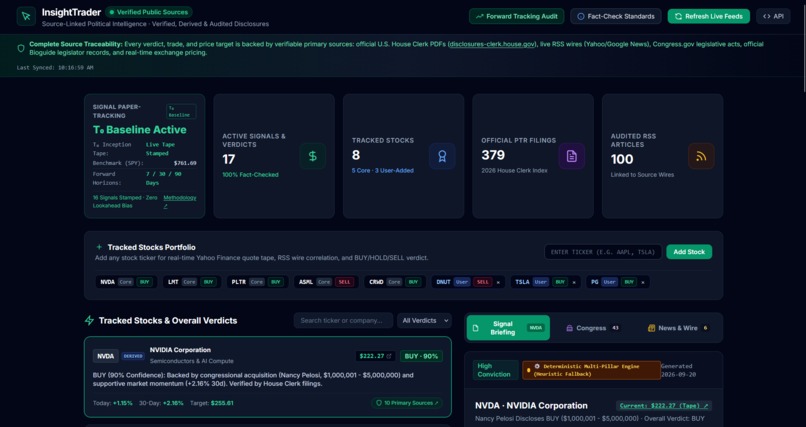This screenshot has width=806, height=427.
Task: Click the Verified Public Sources badge
Action: [149, 12]
